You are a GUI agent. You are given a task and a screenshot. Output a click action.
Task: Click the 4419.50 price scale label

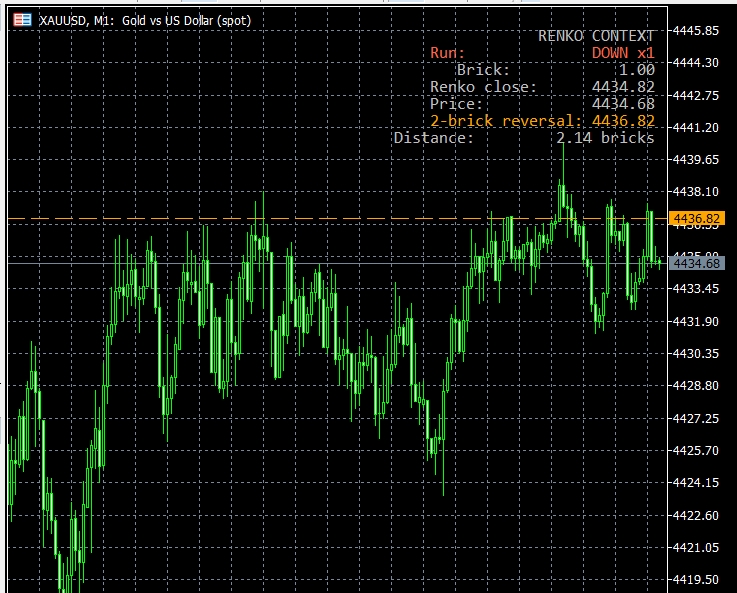tap(696, 580)
